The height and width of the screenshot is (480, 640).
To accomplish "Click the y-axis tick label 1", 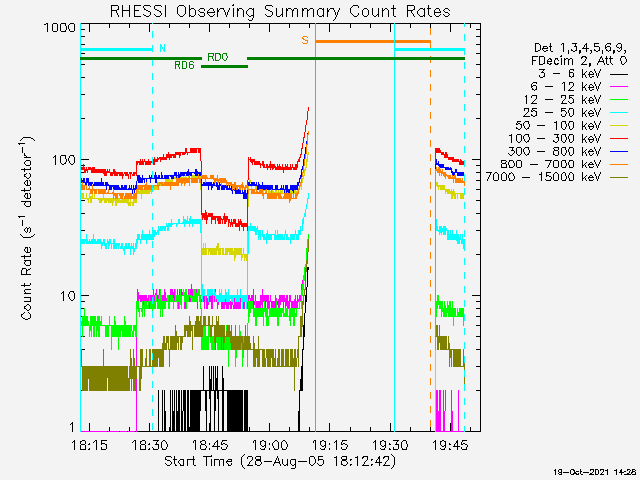I will [x=73, y=427].
